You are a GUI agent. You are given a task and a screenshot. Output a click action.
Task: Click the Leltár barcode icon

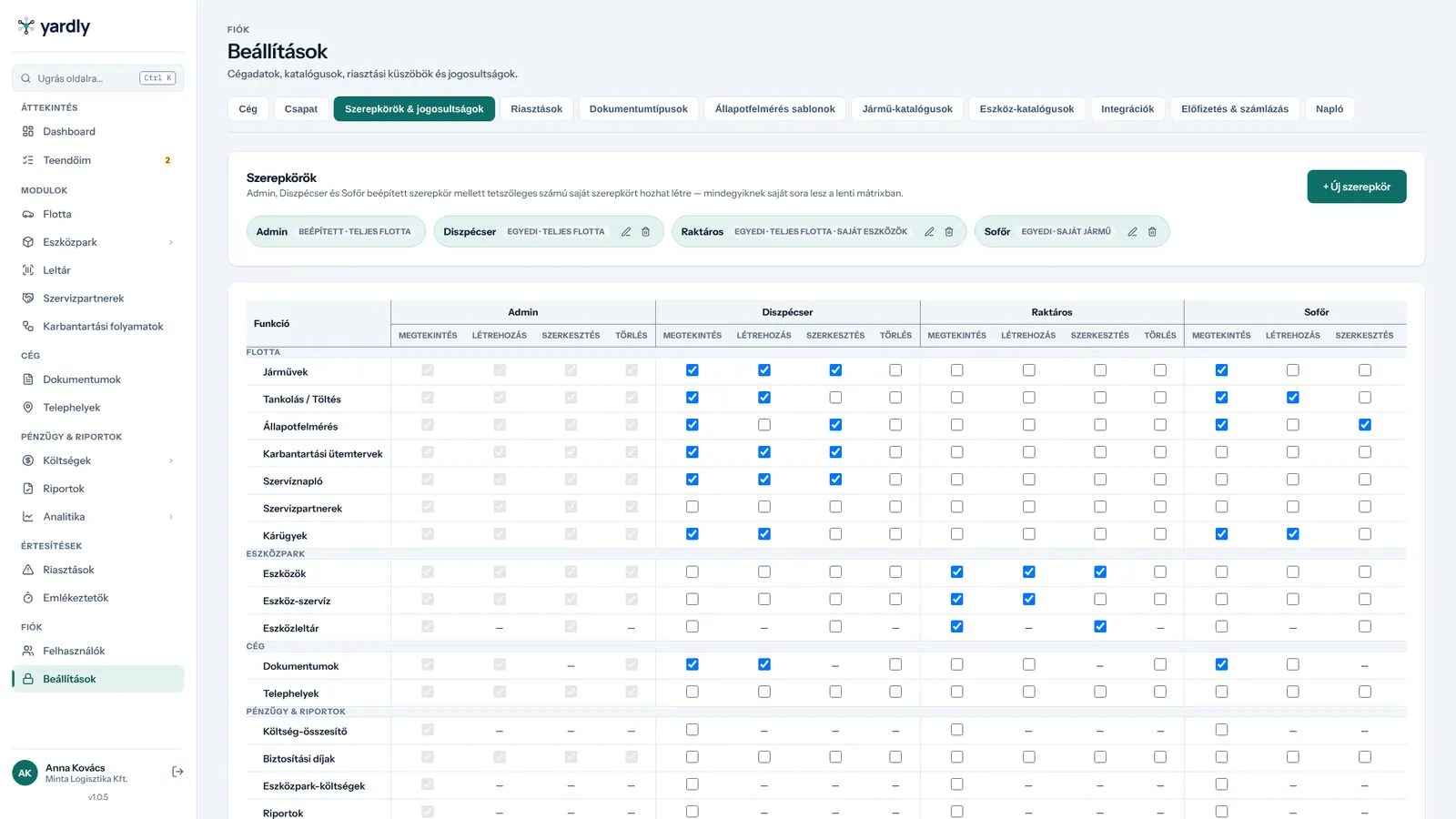(28, 270)
